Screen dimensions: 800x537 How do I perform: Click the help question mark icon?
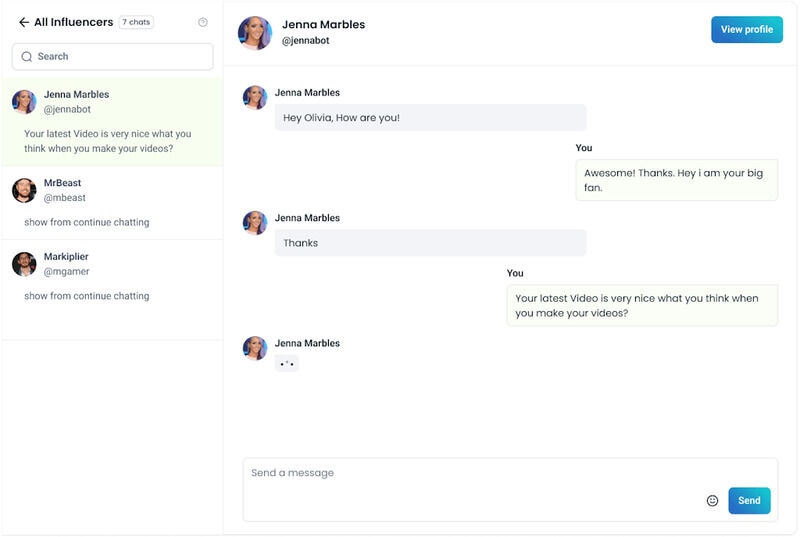pos(203,22)
